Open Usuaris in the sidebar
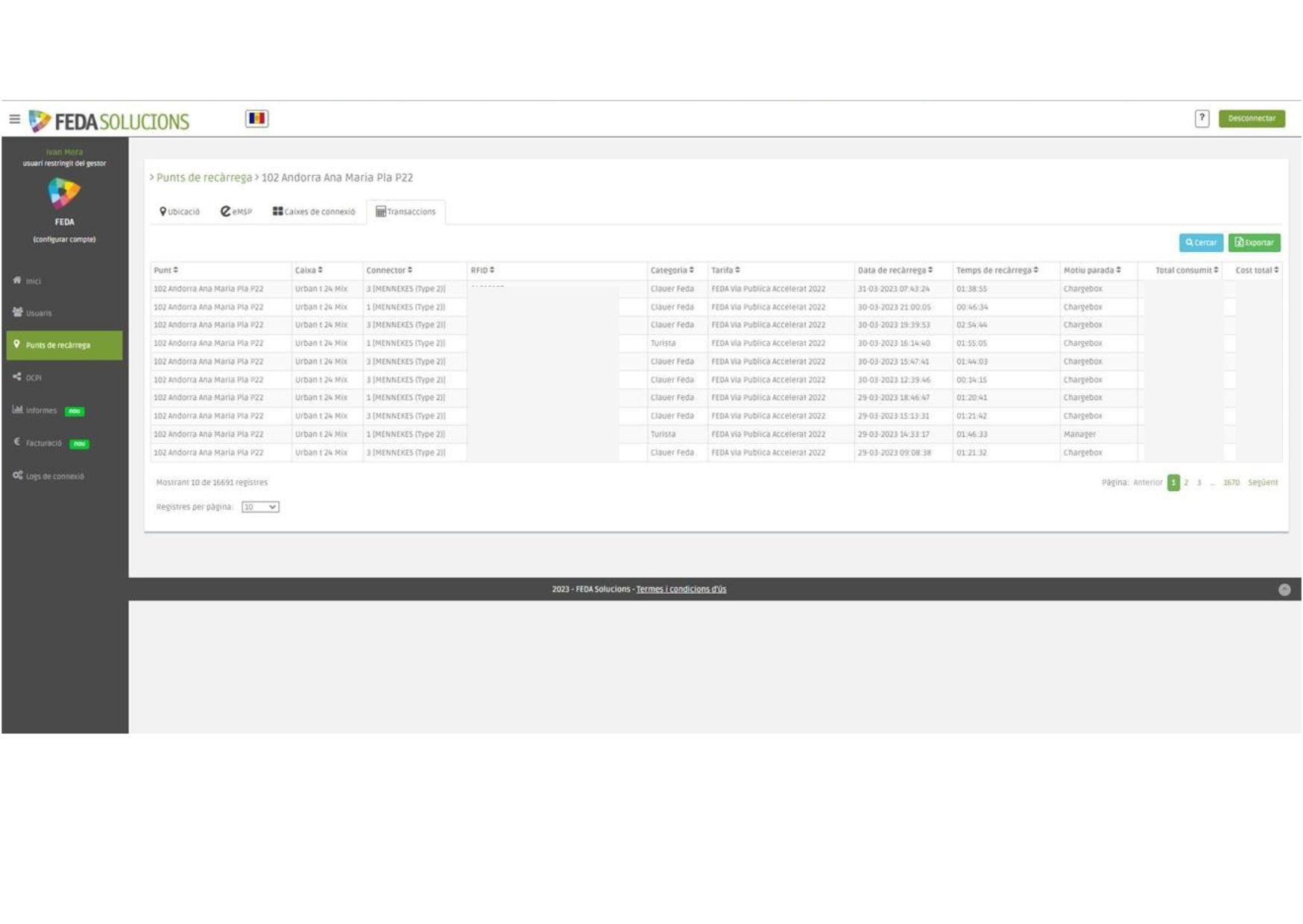This screenshot has width=1303, height=924. 38,313
